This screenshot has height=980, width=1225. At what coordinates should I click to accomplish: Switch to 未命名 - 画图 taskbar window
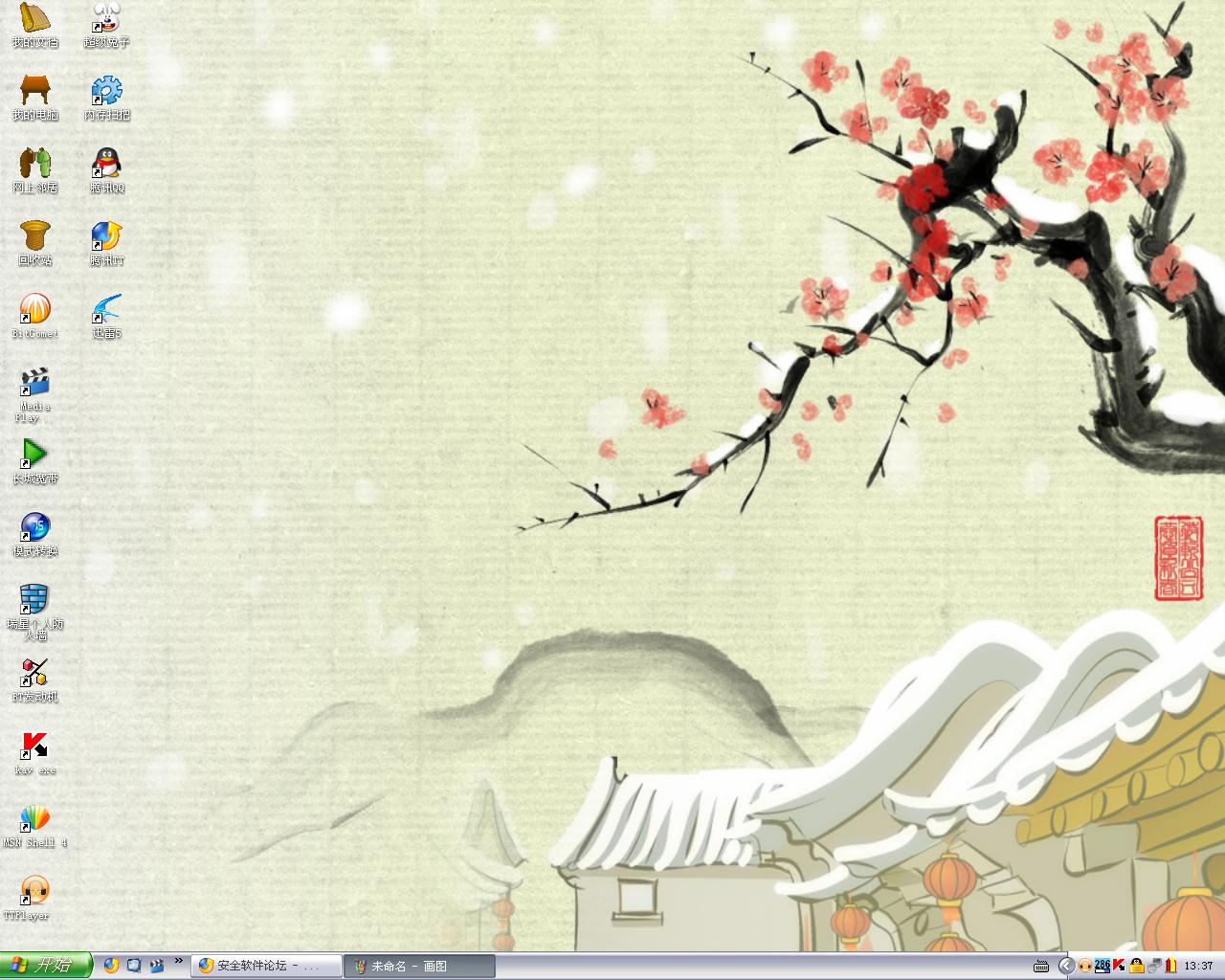point(420,966)
